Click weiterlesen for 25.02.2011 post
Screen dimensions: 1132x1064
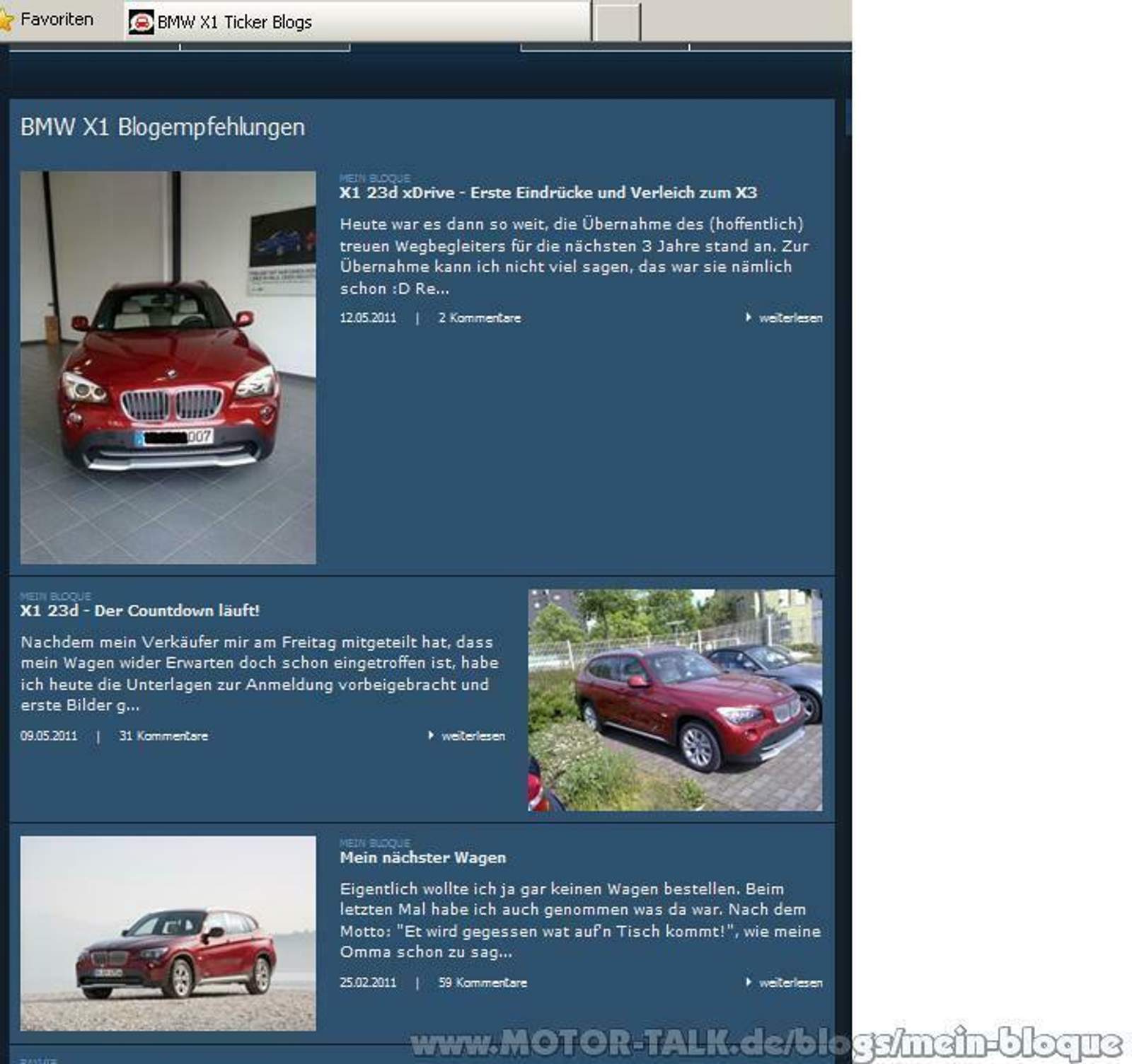click(790, 983)
